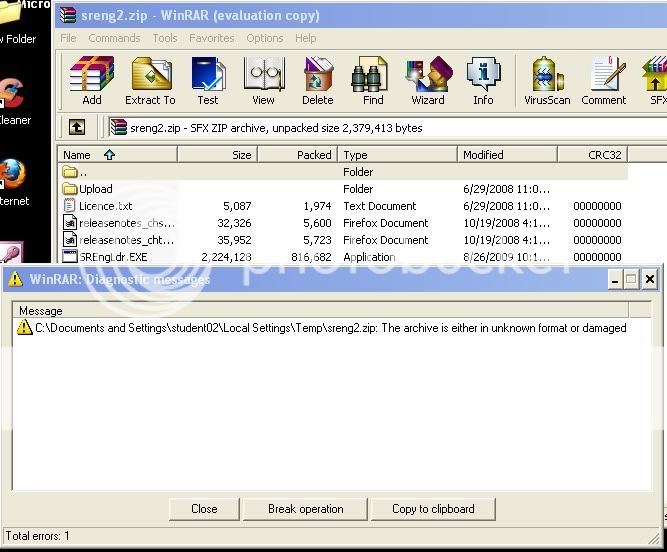This screenshot has height=552, width=667.
Task: Sort by the CRC32 column header
Action: pos(592,155)
